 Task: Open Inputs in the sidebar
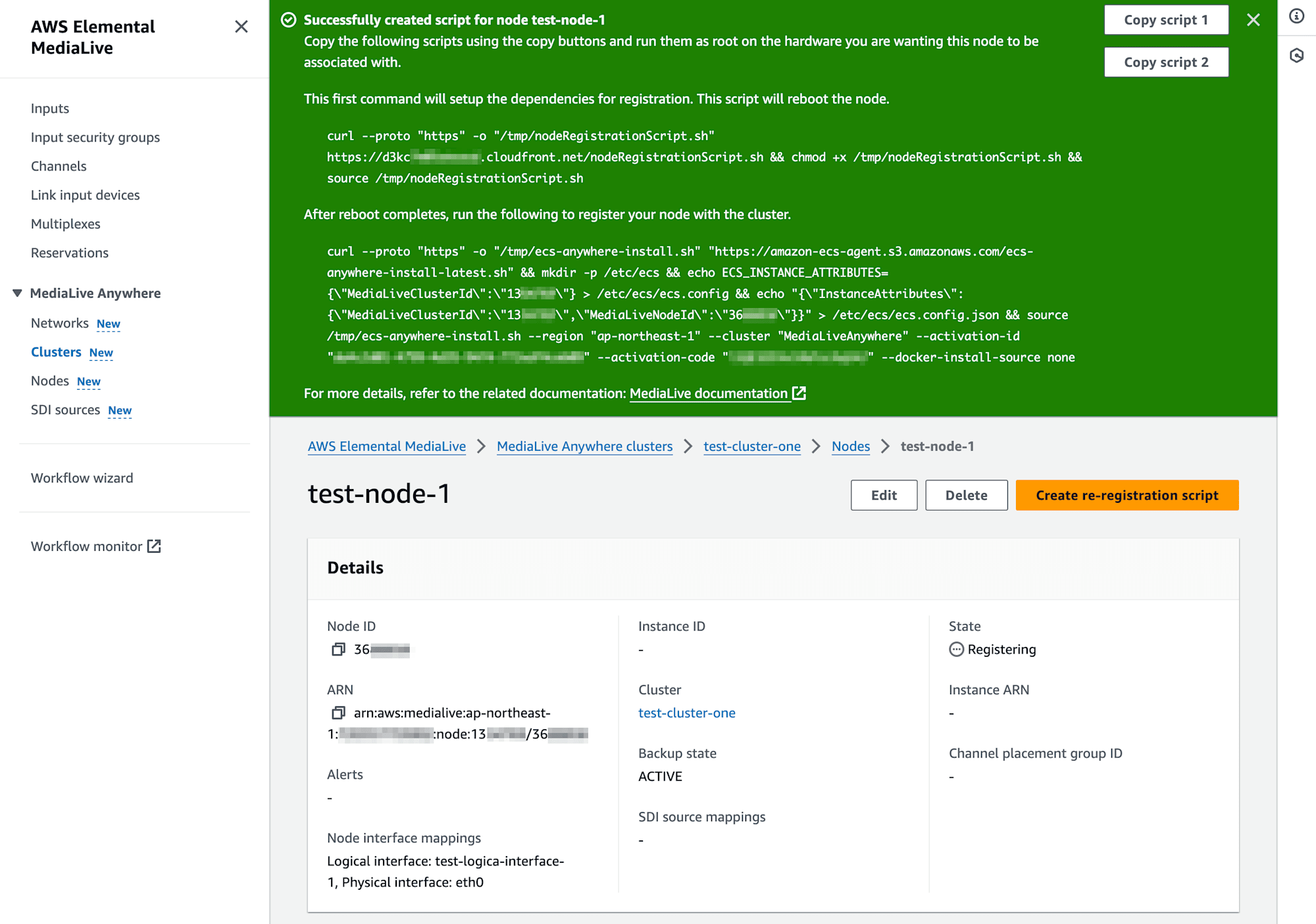(x=50, y=108)
